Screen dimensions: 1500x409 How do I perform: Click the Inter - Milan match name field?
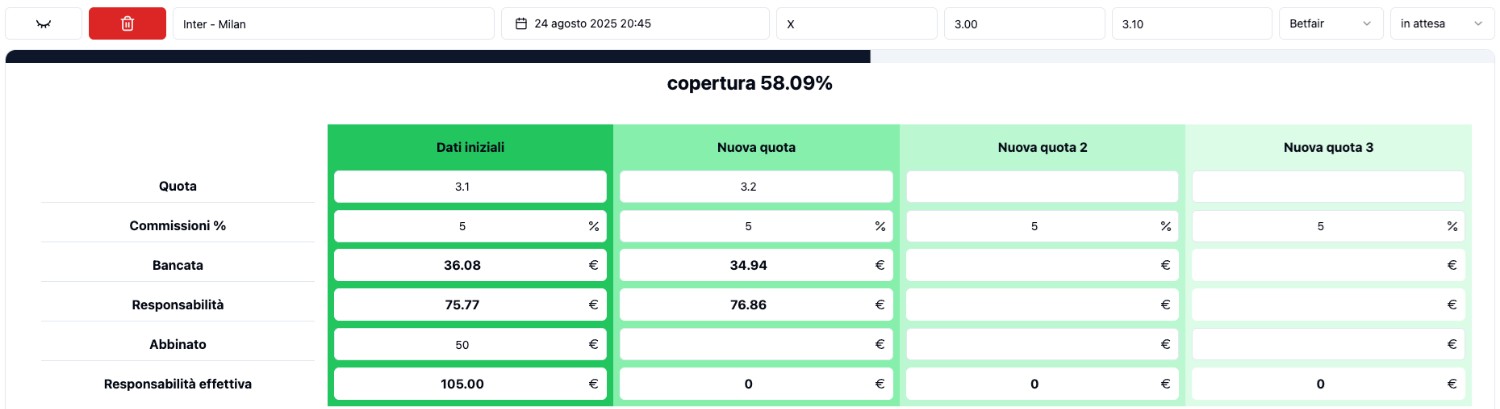(333, 23)
